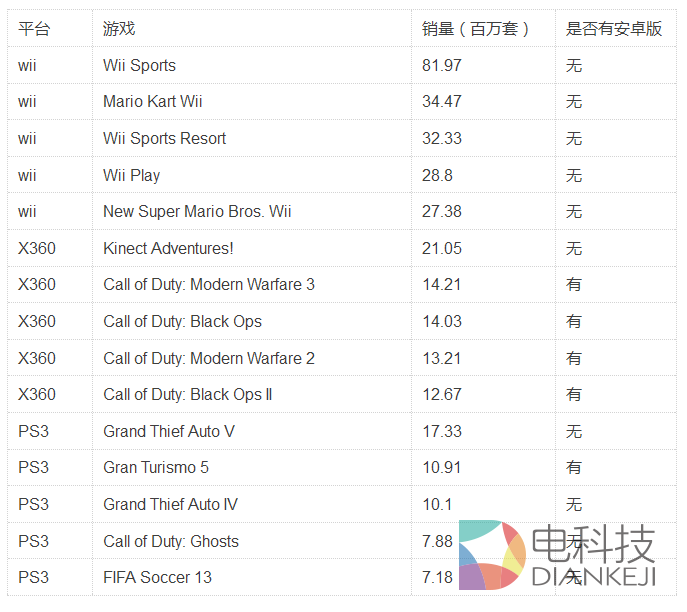Viewport: 687px width, 612px height.
Task: Click the 游戏 column header
Action: (119, 29)
